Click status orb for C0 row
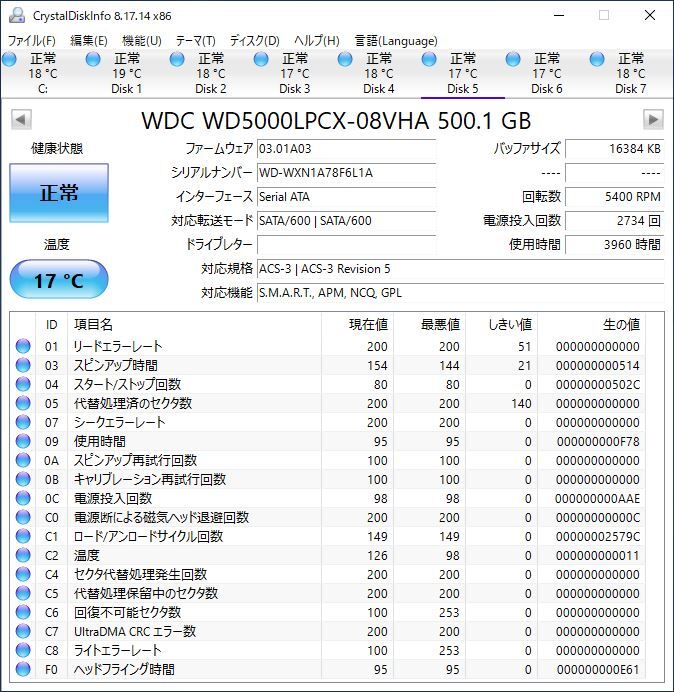This screenshot has height=692, width=674. [x=23, y=517]
